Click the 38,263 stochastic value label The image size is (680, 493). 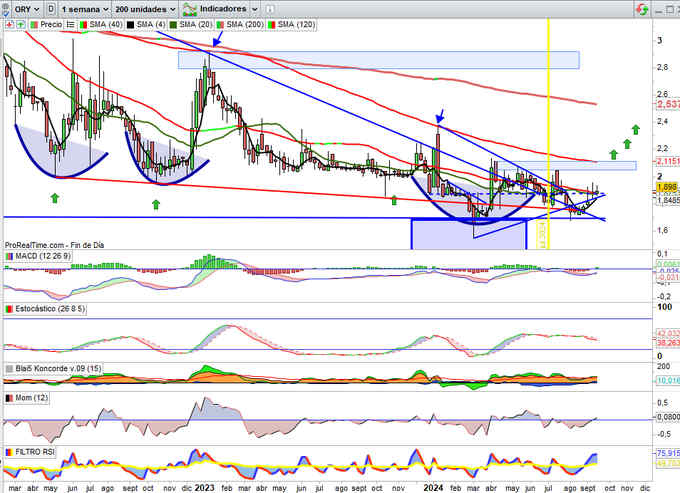click(x=668, y=343)
